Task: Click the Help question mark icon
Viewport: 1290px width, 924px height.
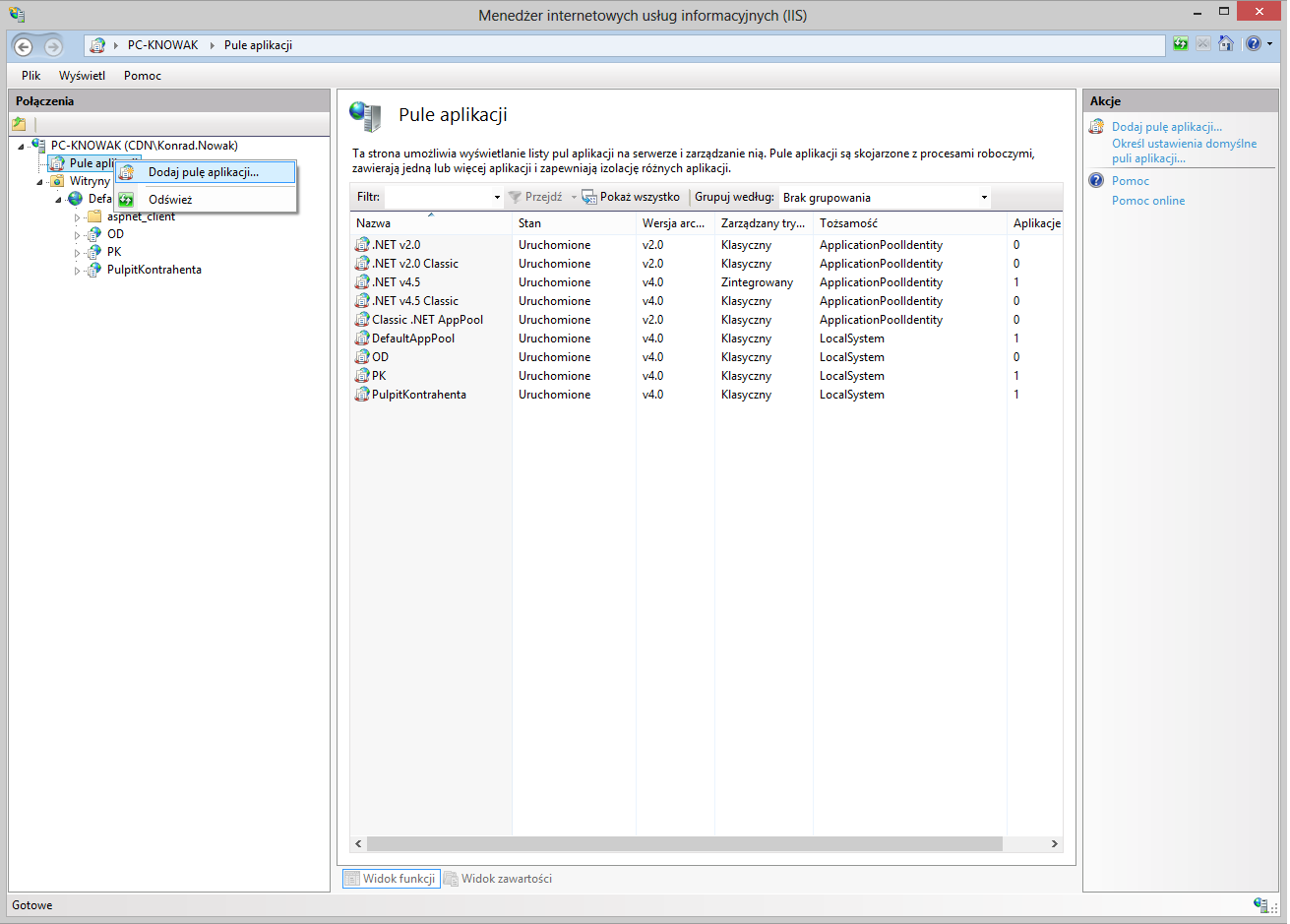Action: coord(1253,44)
